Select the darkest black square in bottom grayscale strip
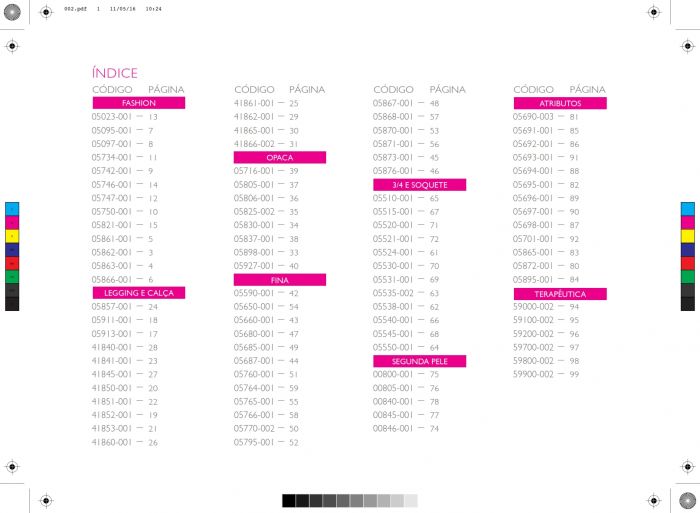The image size is (700, 513). coord(289,500)
